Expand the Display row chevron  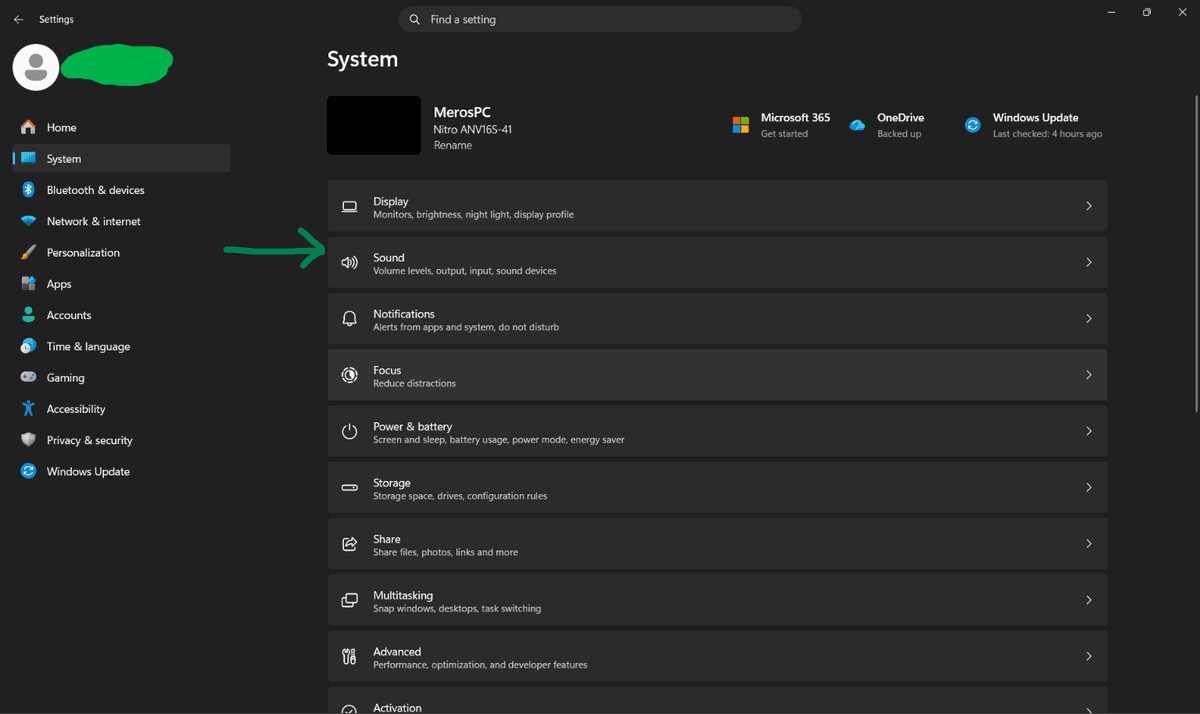[x=1089, y=206]
